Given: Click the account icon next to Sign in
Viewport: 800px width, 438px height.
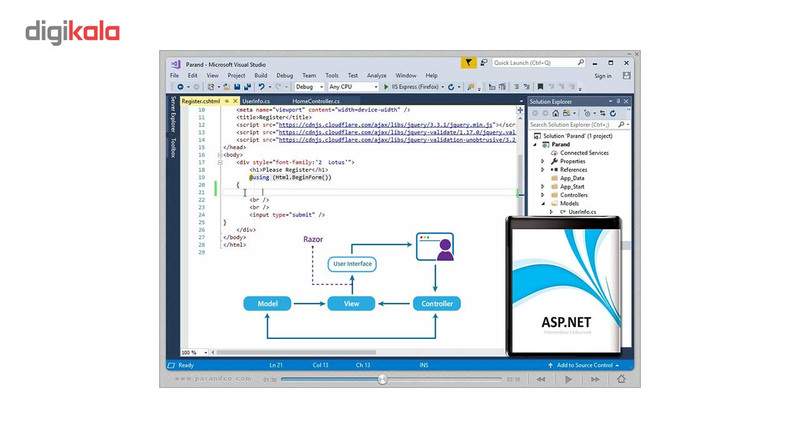Looking at the screenshot, I should pos(627,76).
